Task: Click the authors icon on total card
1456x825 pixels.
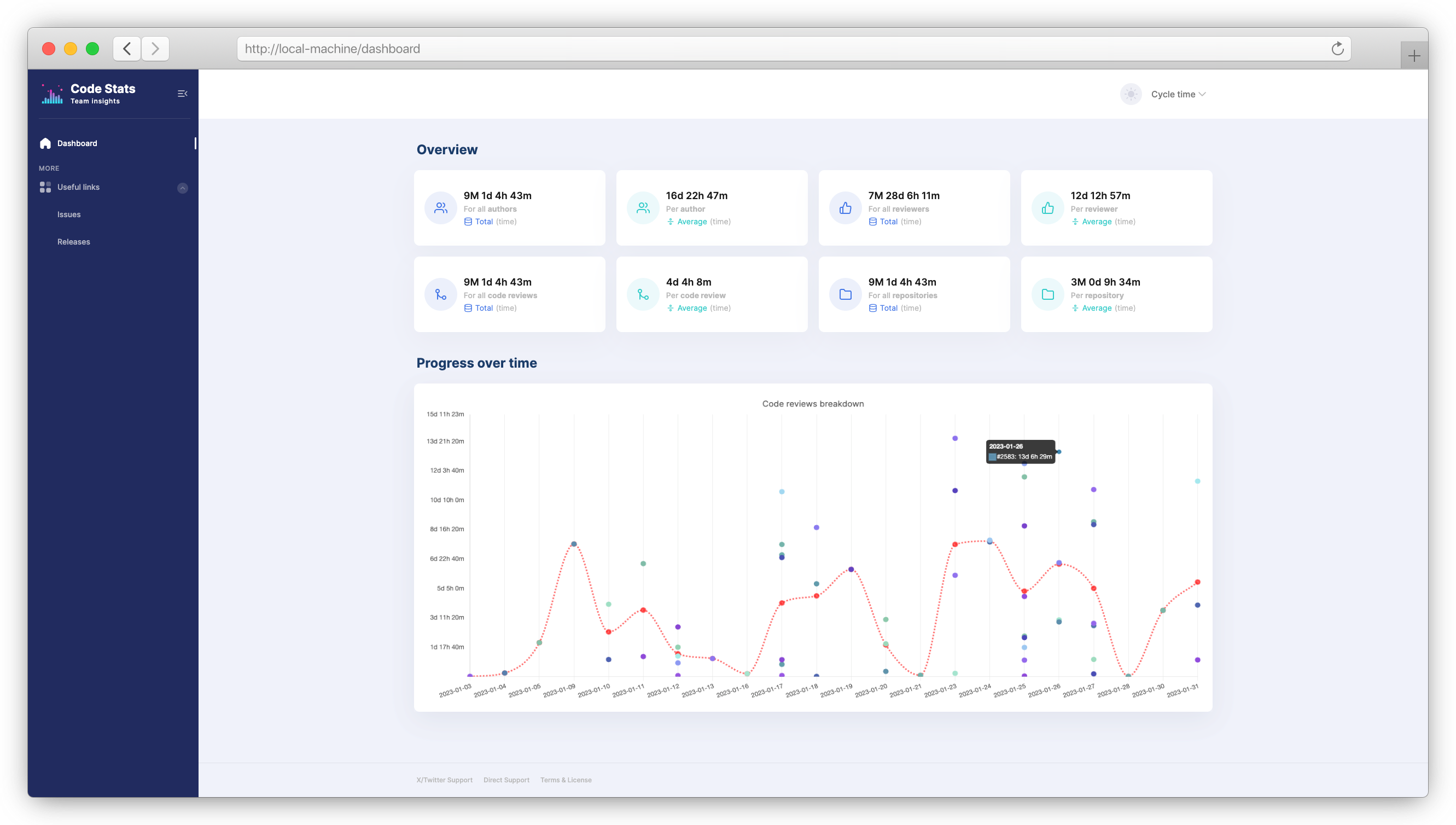Action: (441, 208)
